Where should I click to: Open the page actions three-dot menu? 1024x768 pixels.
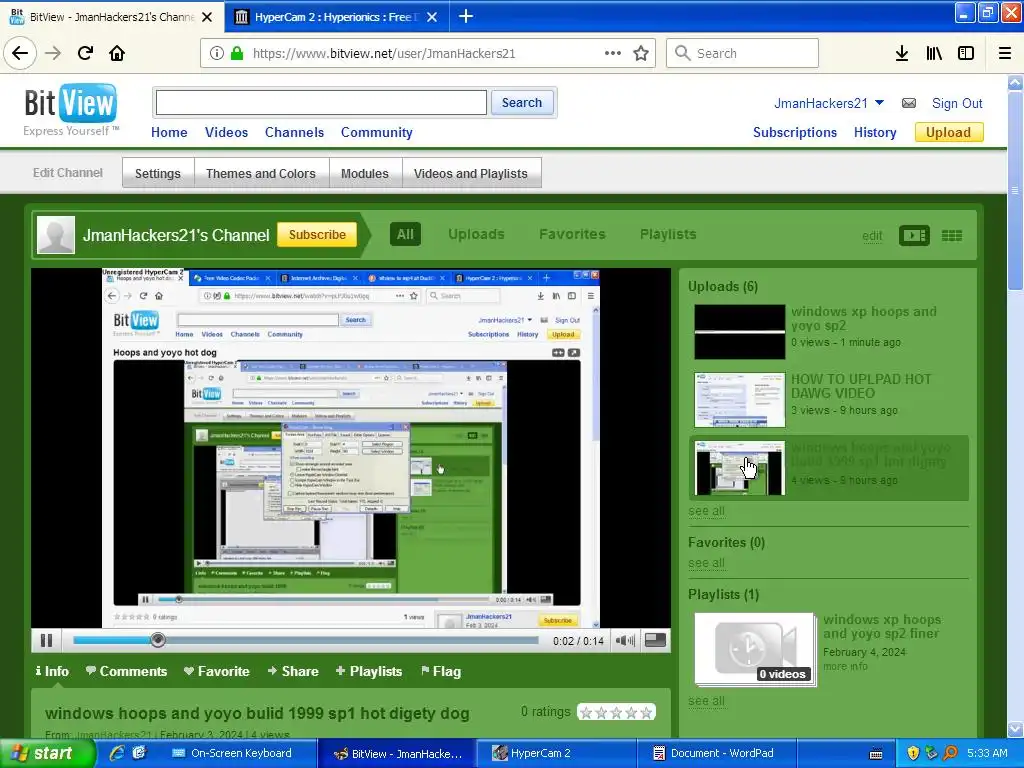point(613,53)
